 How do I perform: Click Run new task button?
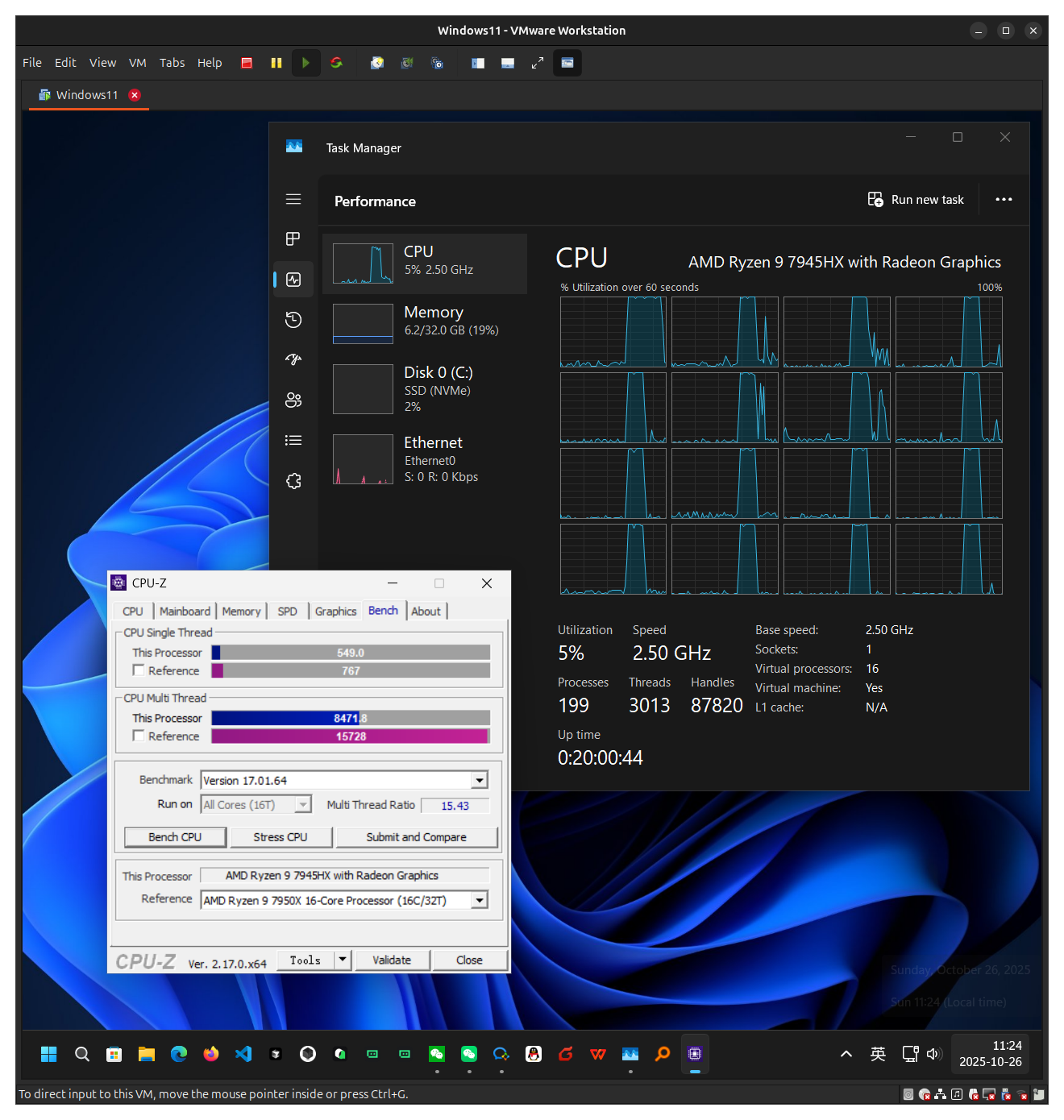(916, 200)
